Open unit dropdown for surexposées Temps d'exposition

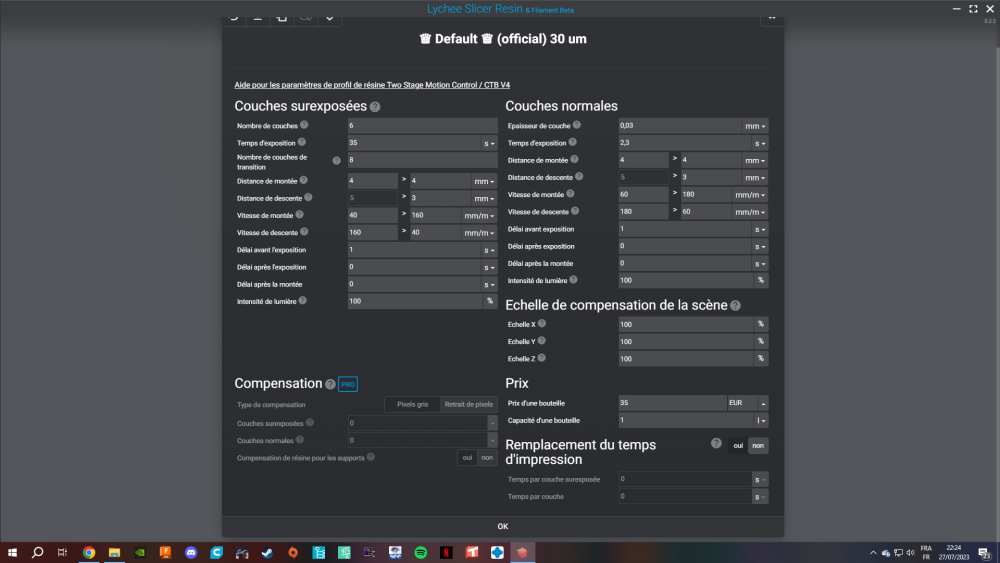[x=489, y=143]
